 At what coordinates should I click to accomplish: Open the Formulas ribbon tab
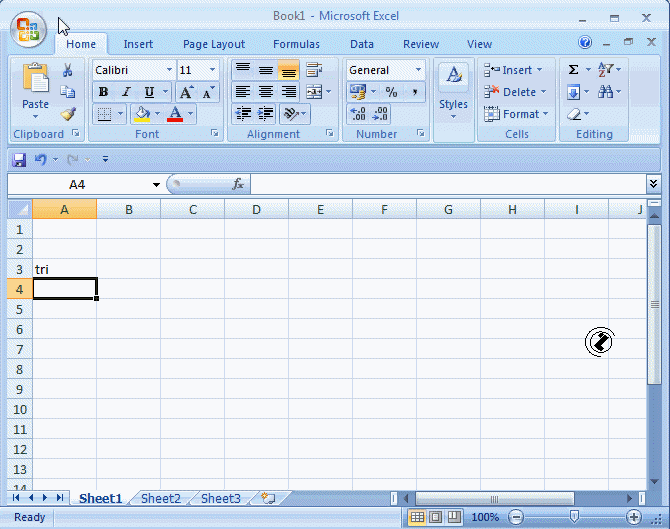296,44
